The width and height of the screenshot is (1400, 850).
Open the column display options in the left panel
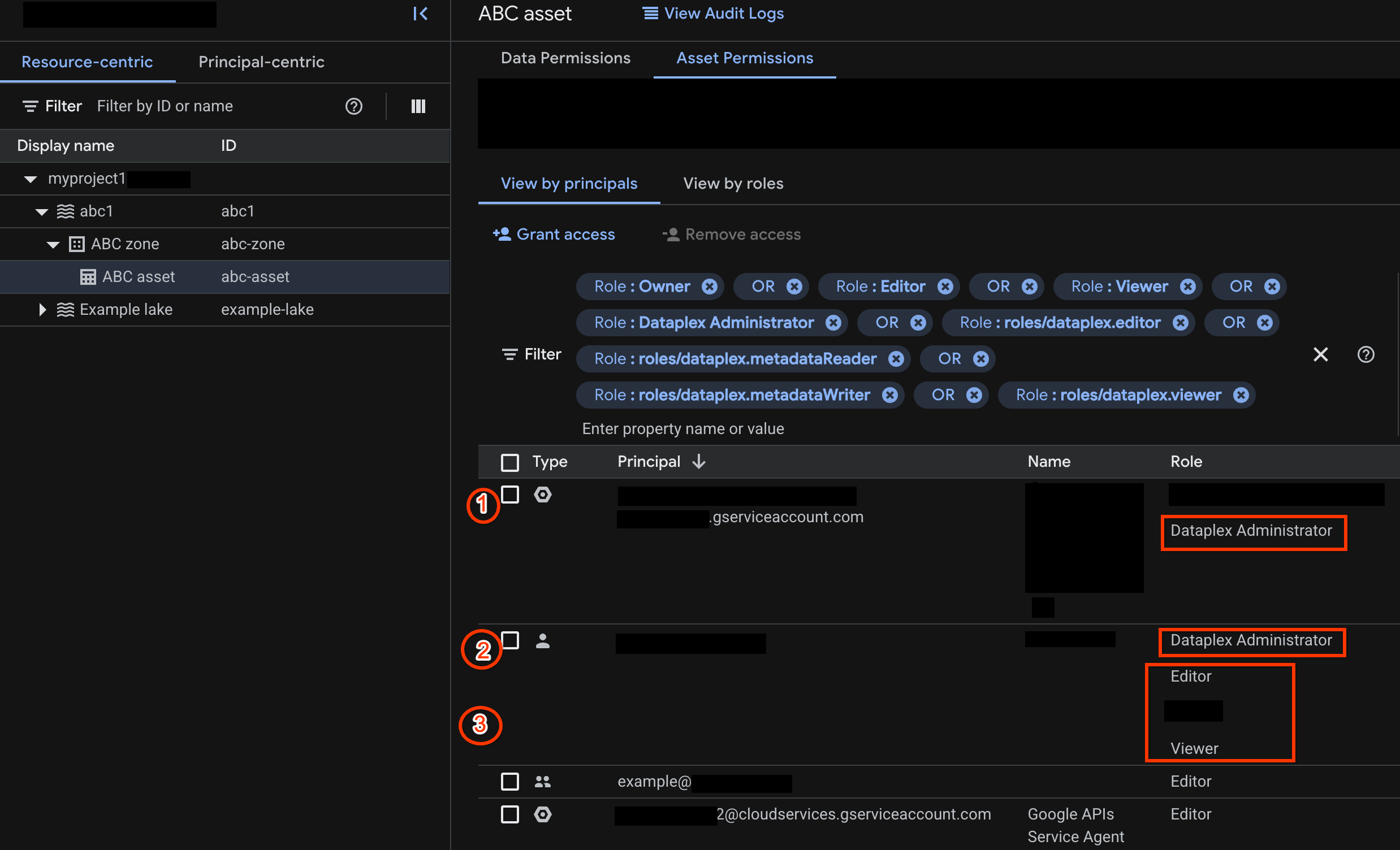point(418,106)
